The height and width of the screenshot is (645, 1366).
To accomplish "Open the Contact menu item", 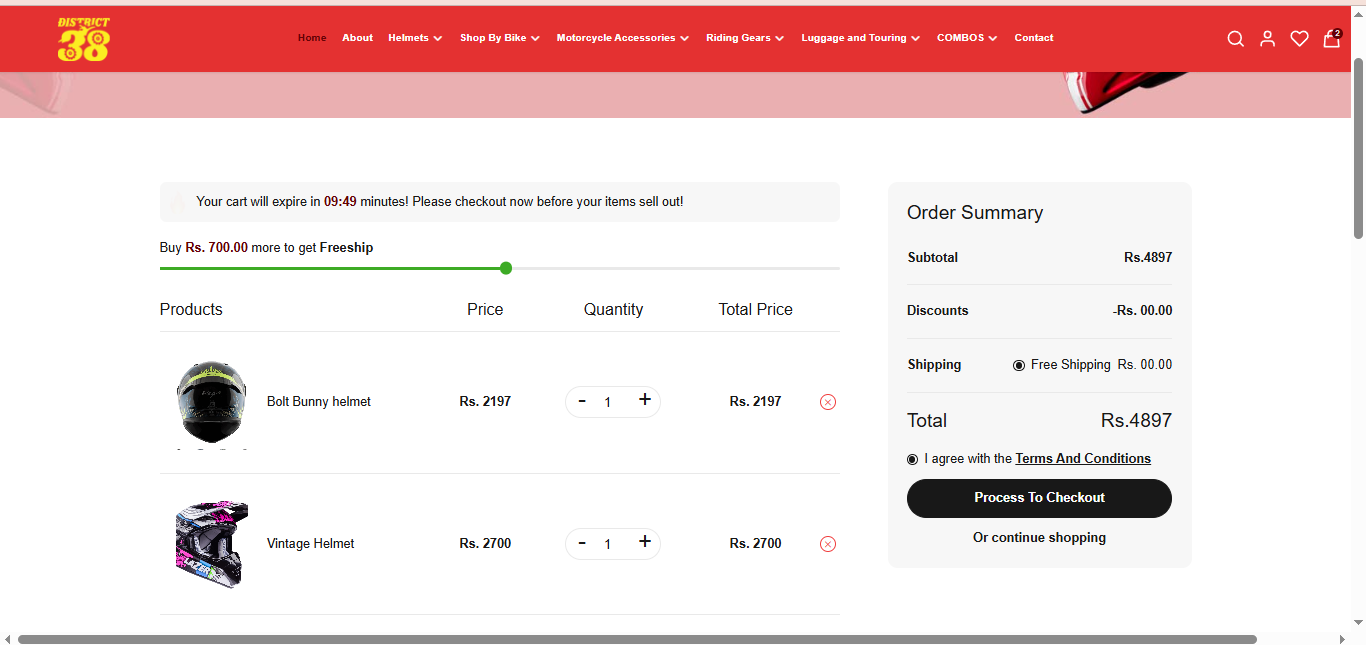I will [x=1033, y=38].
